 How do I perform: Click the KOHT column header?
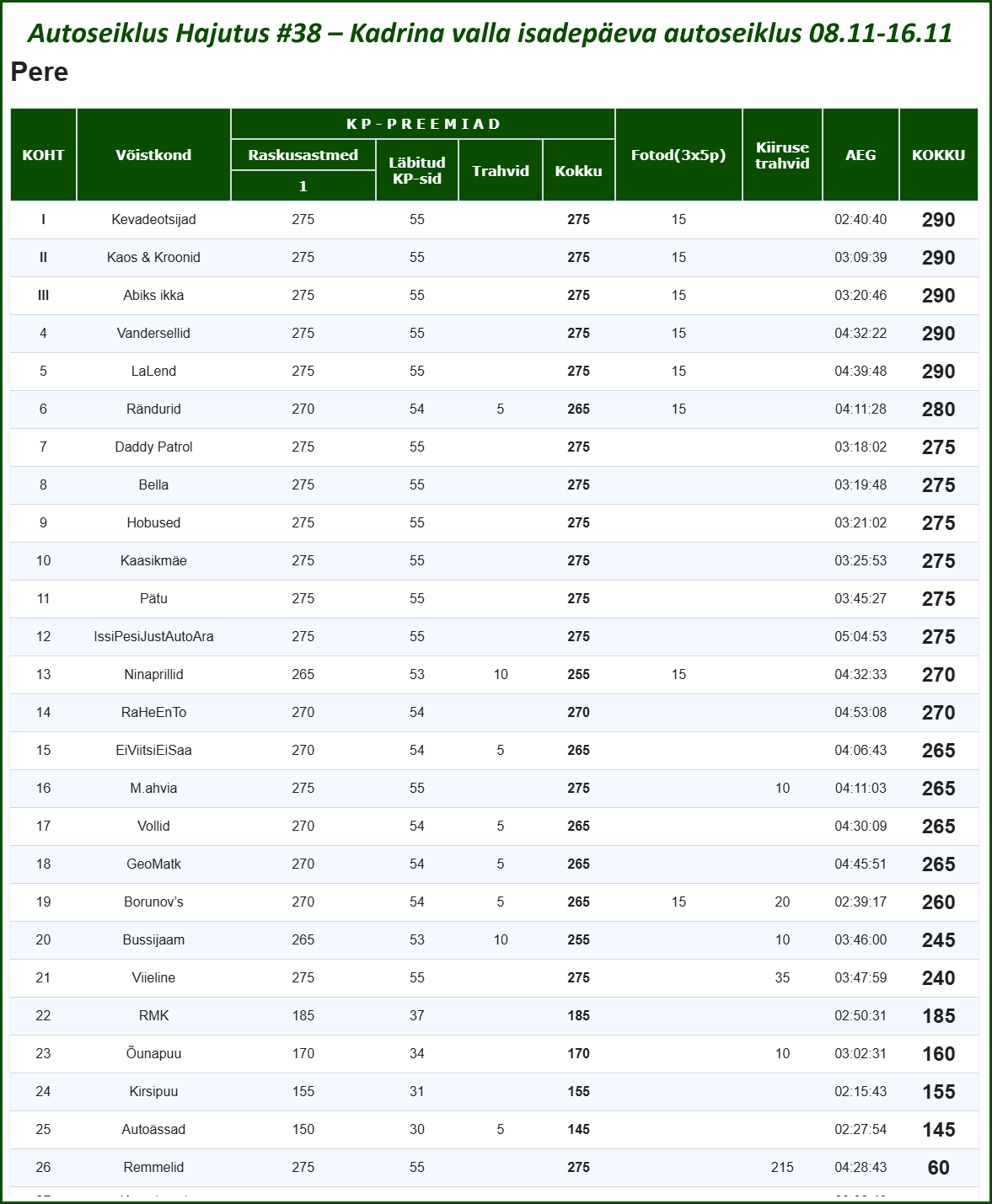point(43,155)
